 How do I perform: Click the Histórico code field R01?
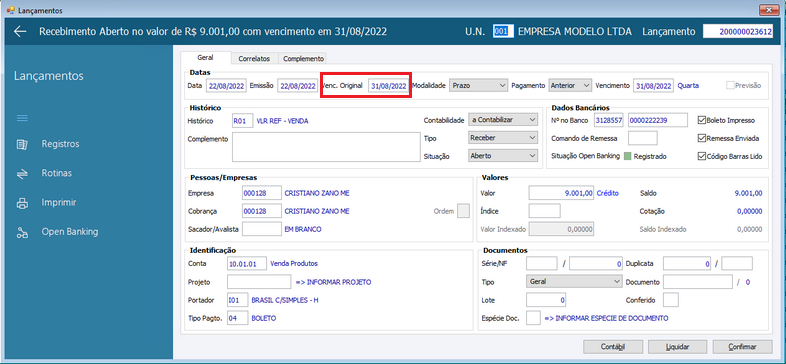(243, 121)
